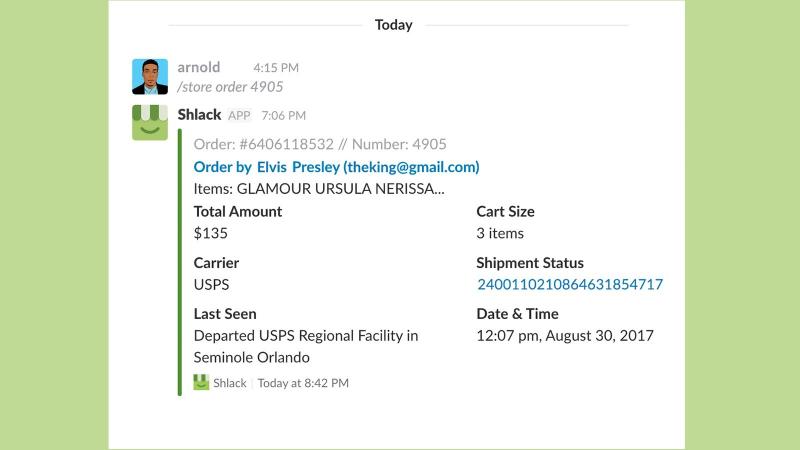Click the Shlack app avatar icon
The width and height of the screenshot is (800, 450).
[150, 122]
